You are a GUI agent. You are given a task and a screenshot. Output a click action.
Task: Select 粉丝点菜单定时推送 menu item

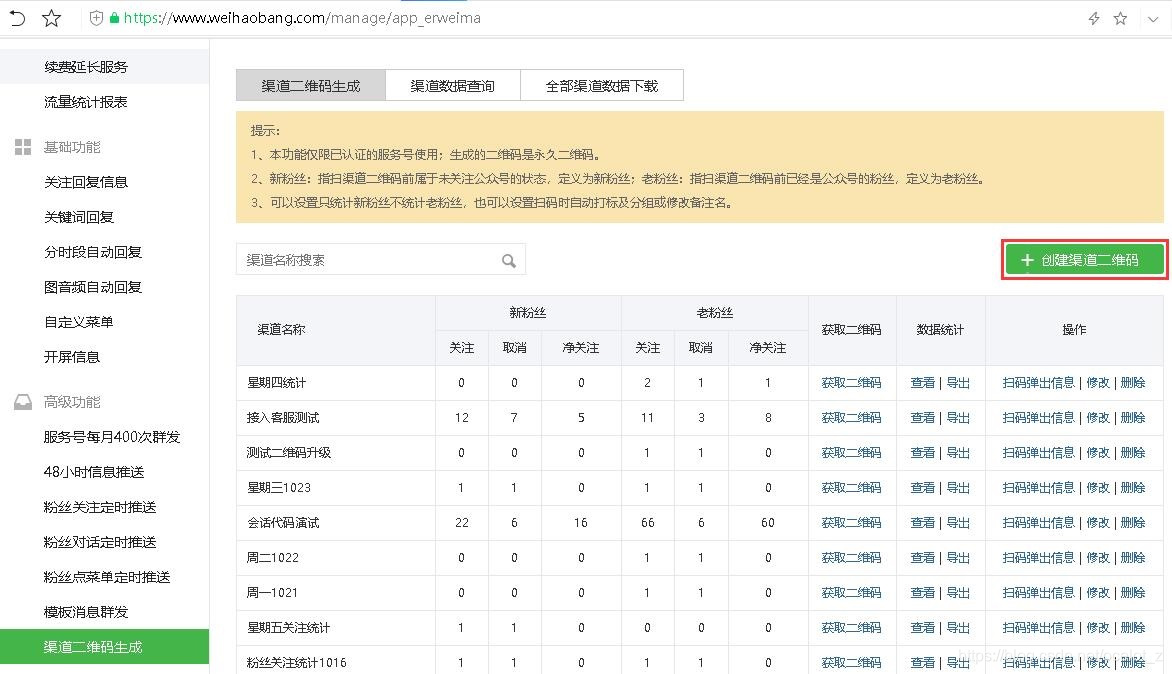(x=107, y=578)
